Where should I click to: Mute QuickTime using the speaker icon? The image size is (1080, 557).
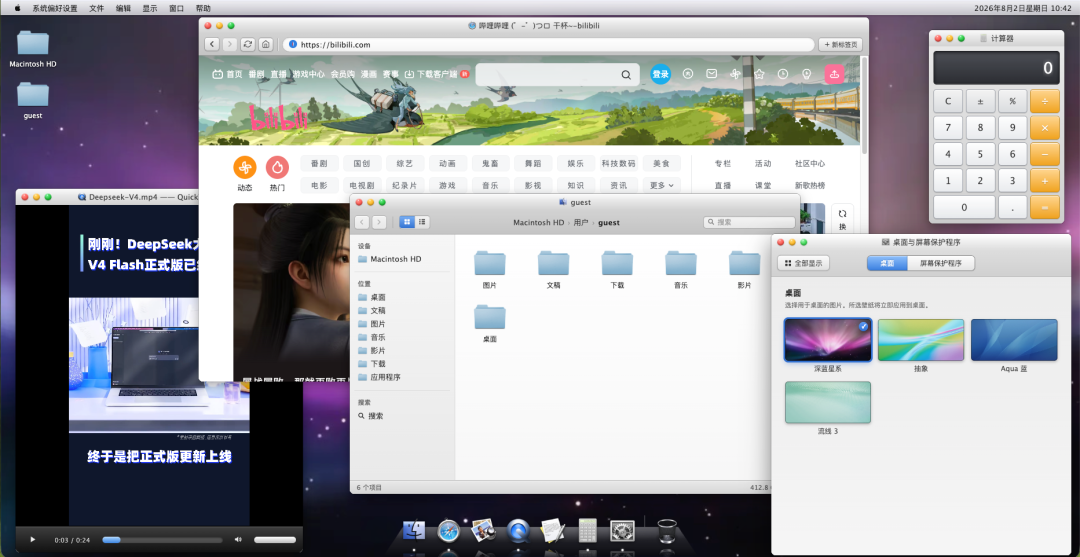238,540
